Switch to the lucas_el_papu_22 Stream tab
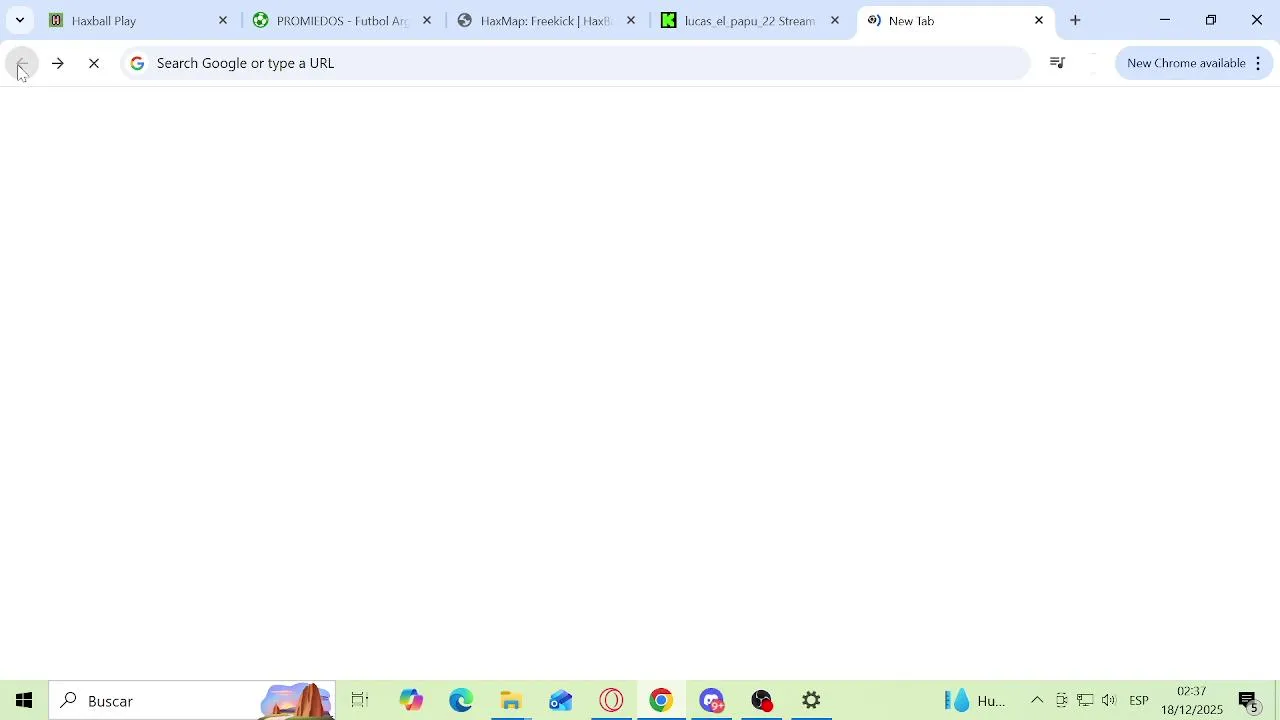The height and width of the screenshot is (720, 1280). pos(750,20)
